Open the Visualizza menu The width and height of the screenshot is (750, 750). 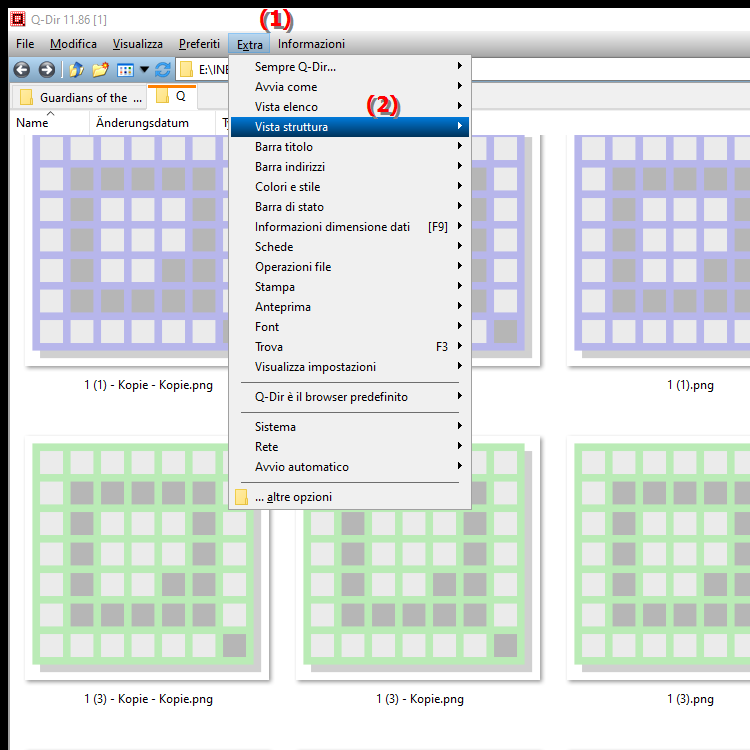point(138,44)
